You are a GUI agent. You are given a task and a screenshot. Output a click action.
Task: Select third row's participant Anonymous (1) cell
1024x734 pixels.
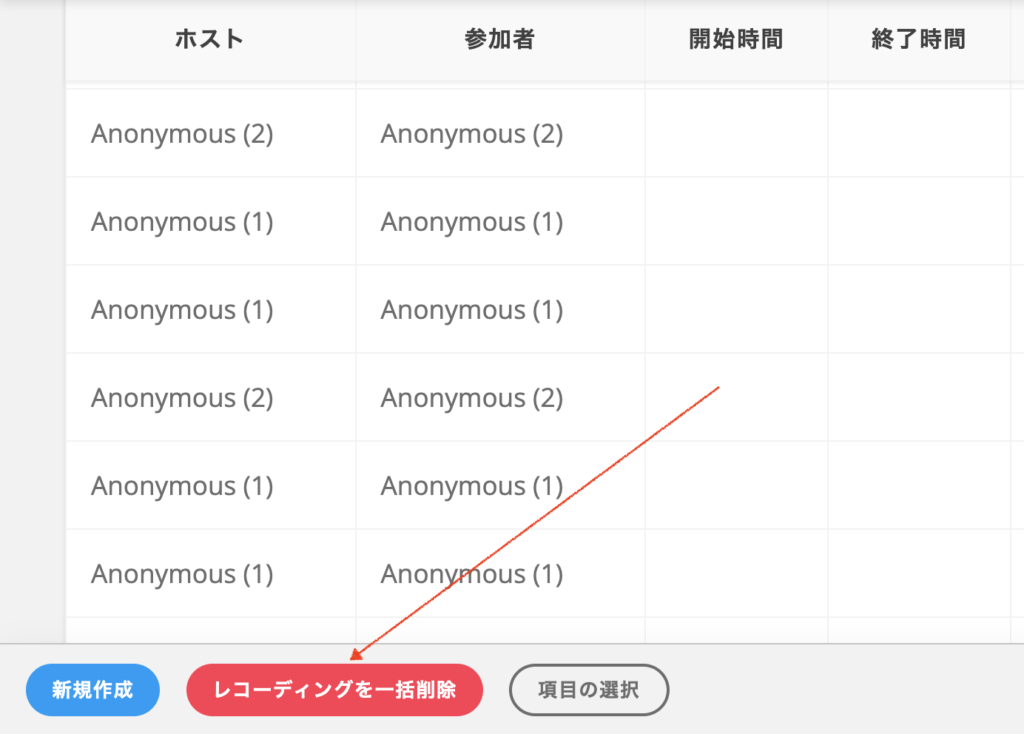pyautogui.click(x=500, y=310)
